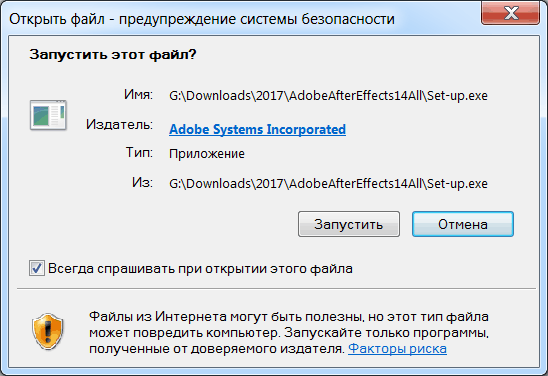Open the Adobe Systems Incorporated publisher link
Screen dimensions: 548x376
pos(258,129)
